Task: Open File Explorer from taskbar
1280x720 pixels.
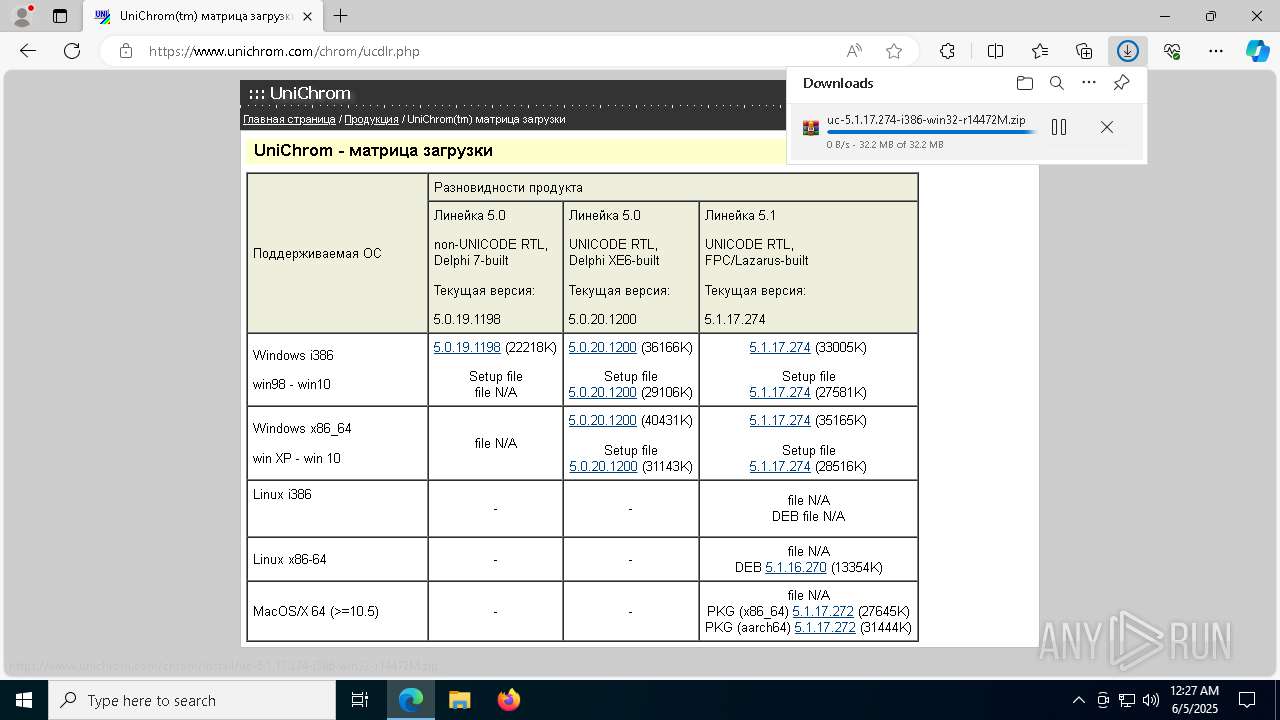Action: [x=459, y=700]
